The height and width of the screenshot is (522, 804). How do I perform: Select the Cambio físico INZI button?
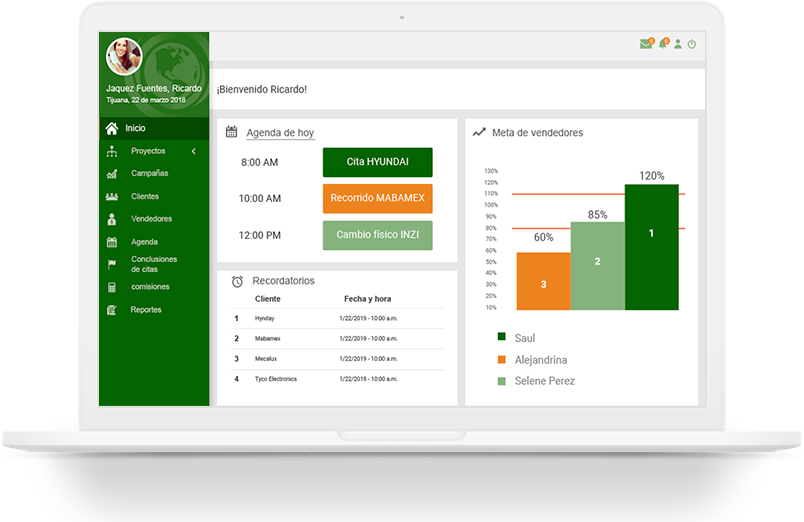pos(377,235)
